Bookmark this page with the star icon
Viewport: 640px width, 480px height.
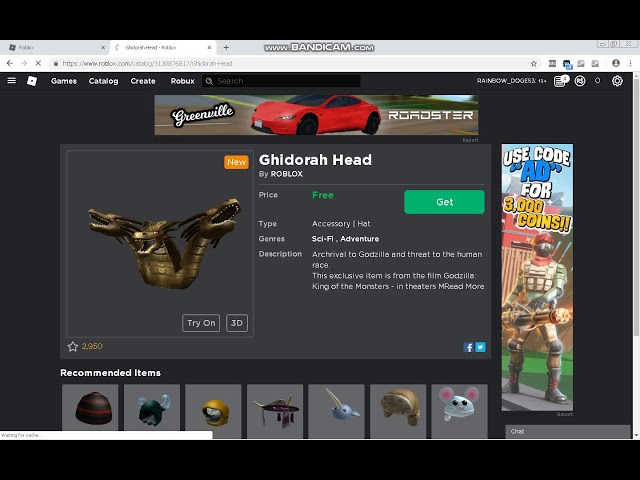tap(533, 63)
